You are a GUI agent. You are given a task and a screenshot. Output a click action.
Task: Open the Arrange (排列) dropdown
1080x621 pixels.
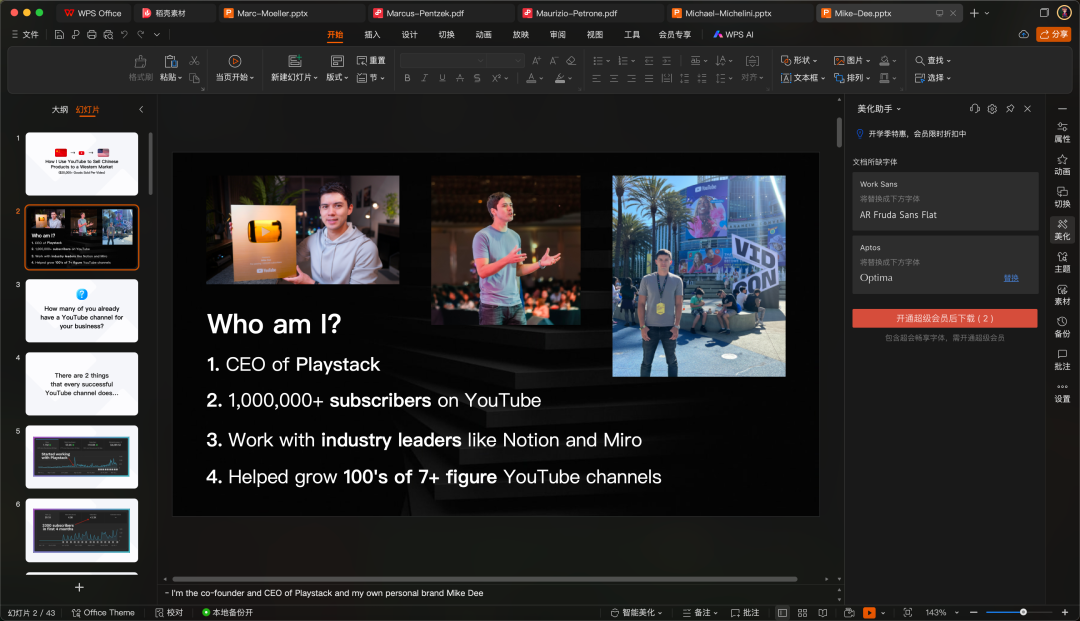pyautogui.click(x=852, y=78)
